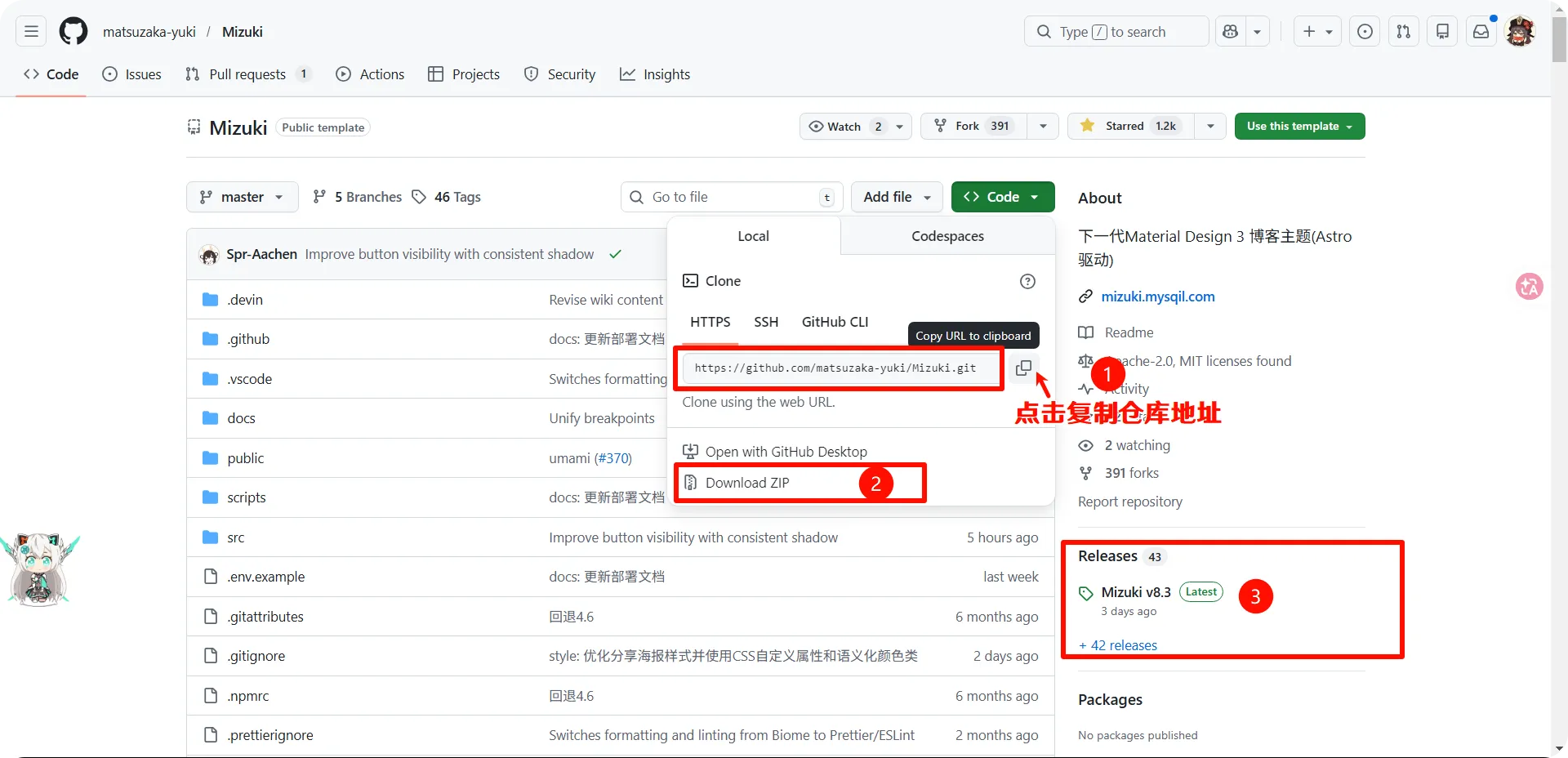Select the Local tab
The image size is (1568, 758).
(x=753, y=236)
